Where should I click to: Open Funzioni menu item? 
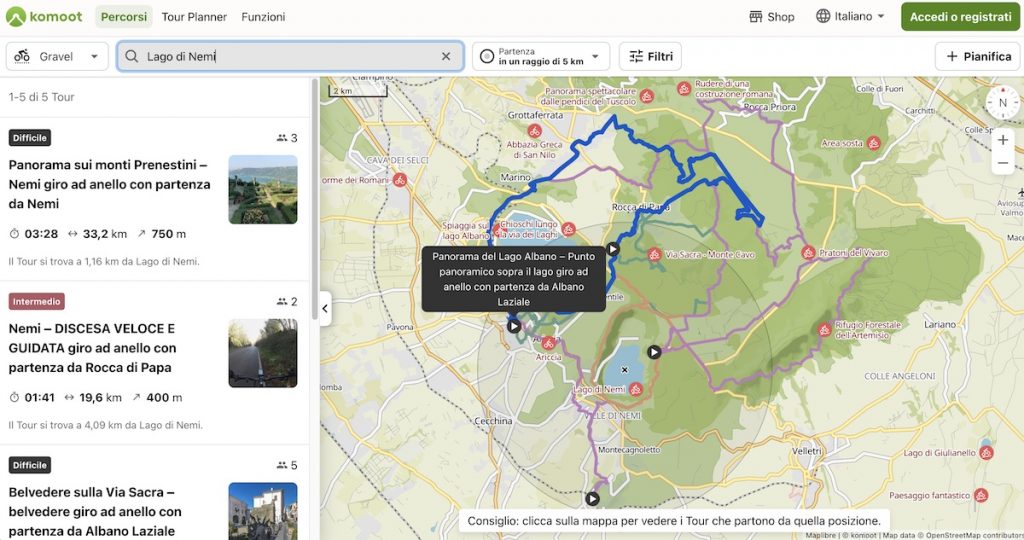point(263,17)
